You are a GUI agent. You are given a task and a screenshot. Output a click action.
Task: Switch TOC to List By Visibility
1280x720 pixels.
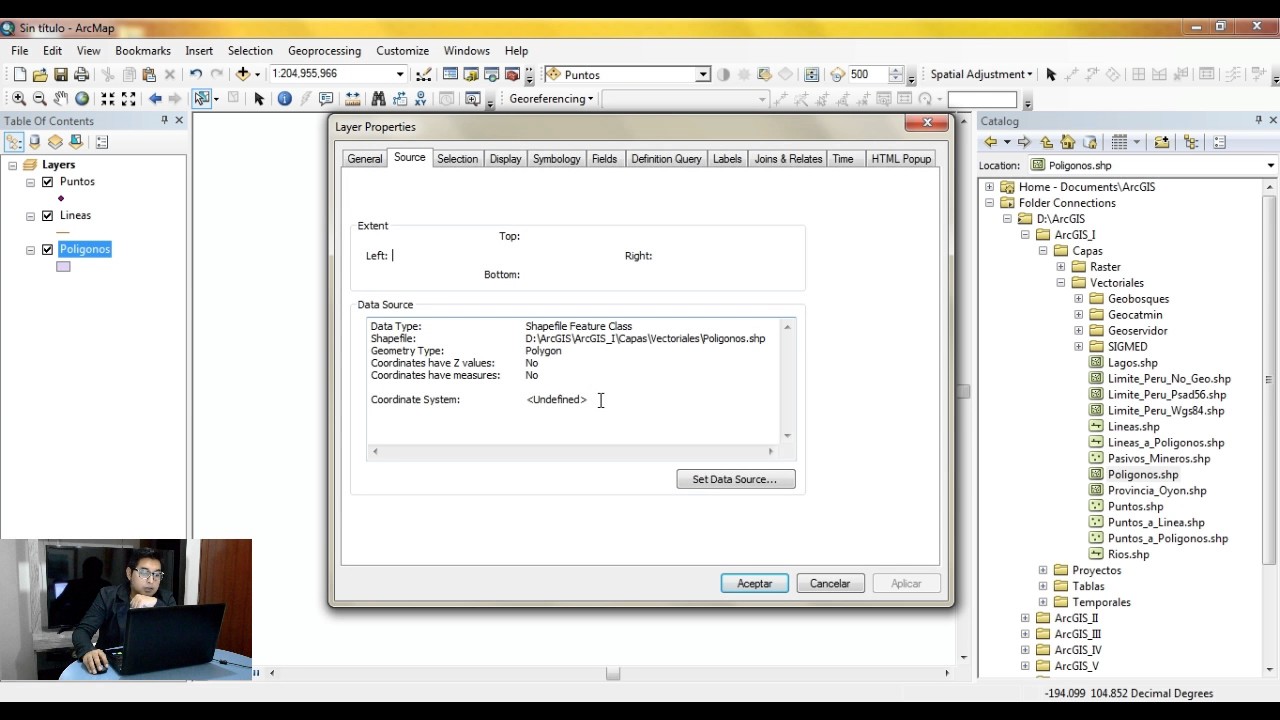[55, 142]
